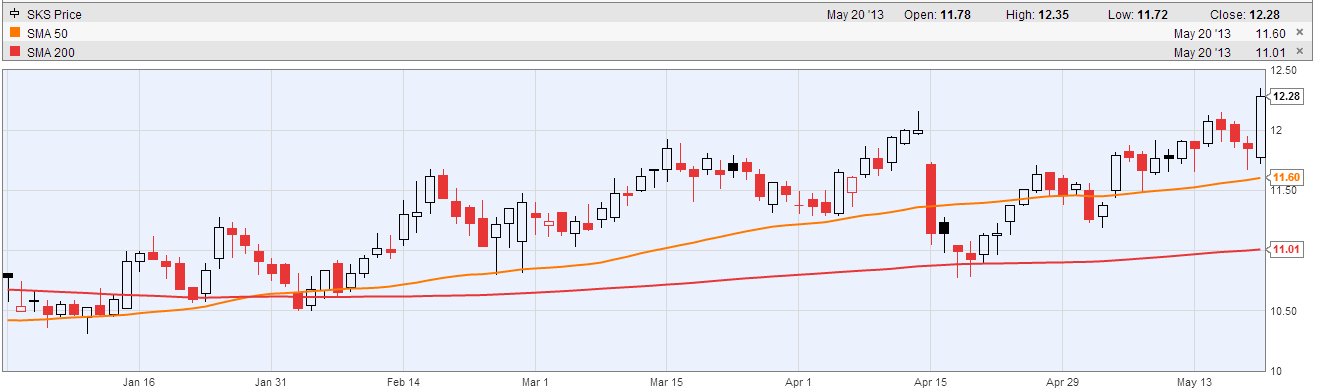The image size is (1318, 392).
Task: Select the SMA 50 legend label
Action: [46, 33]
